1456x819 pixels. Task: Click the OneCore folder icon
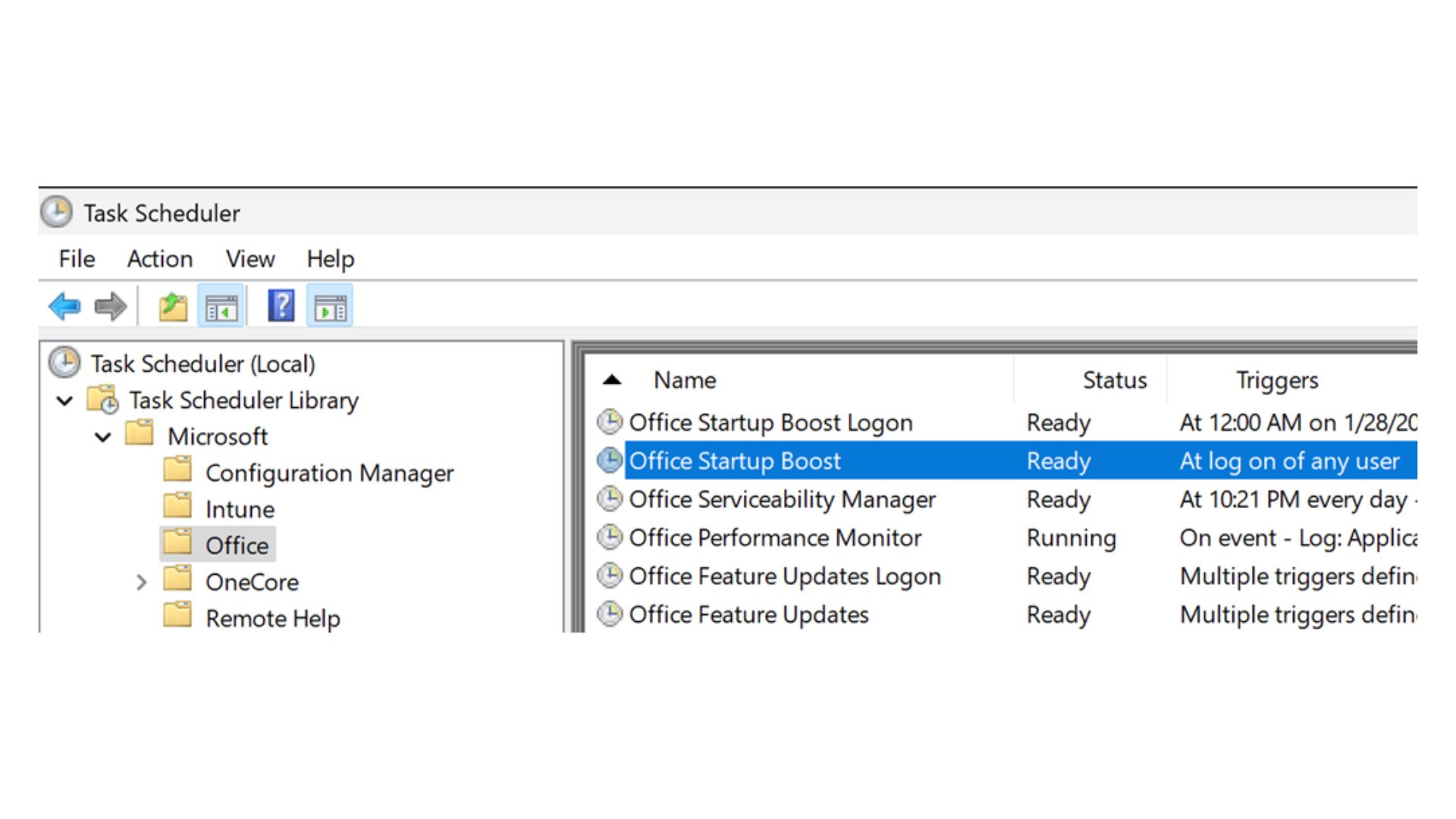(x=177, y=579)
